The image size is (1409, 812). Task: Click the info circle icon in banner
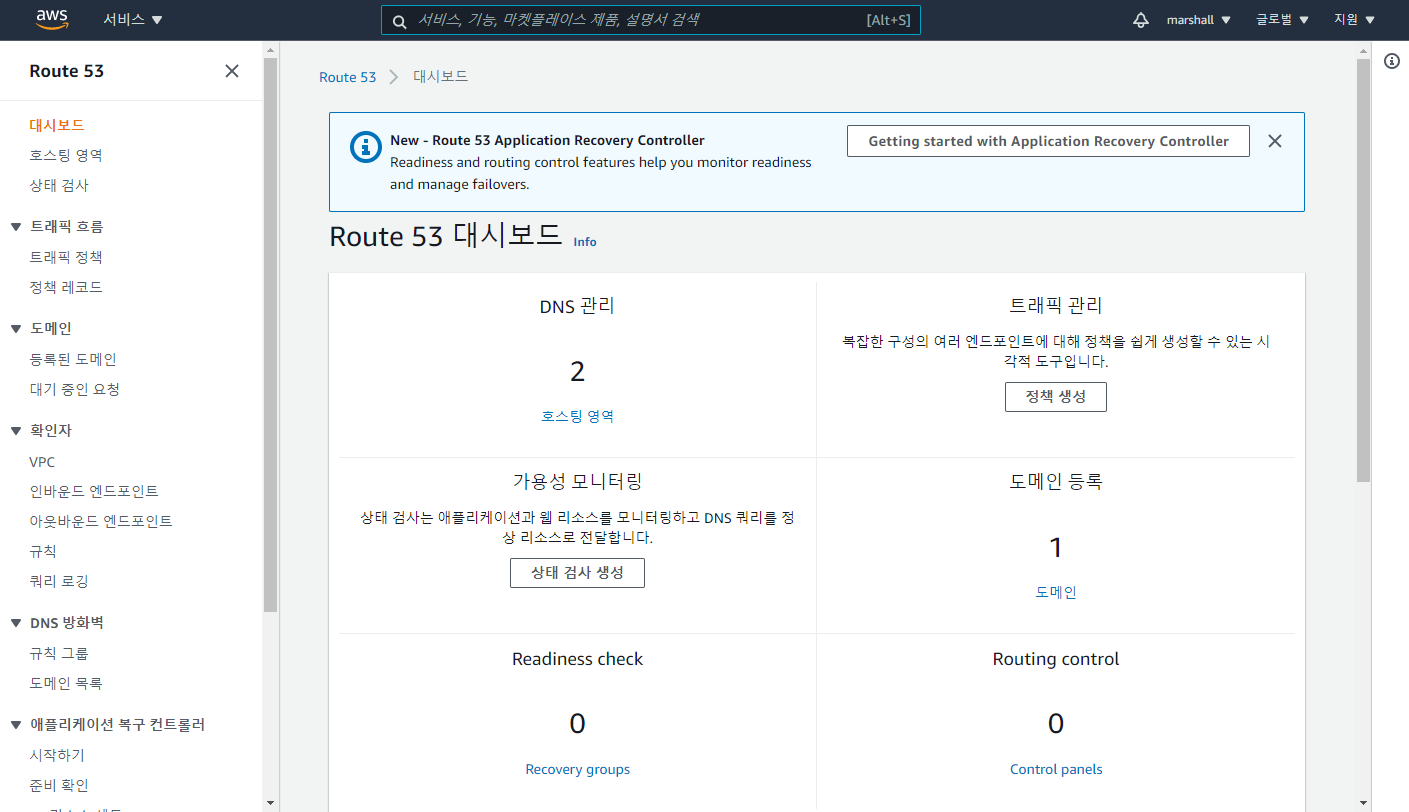coord(366,147)
